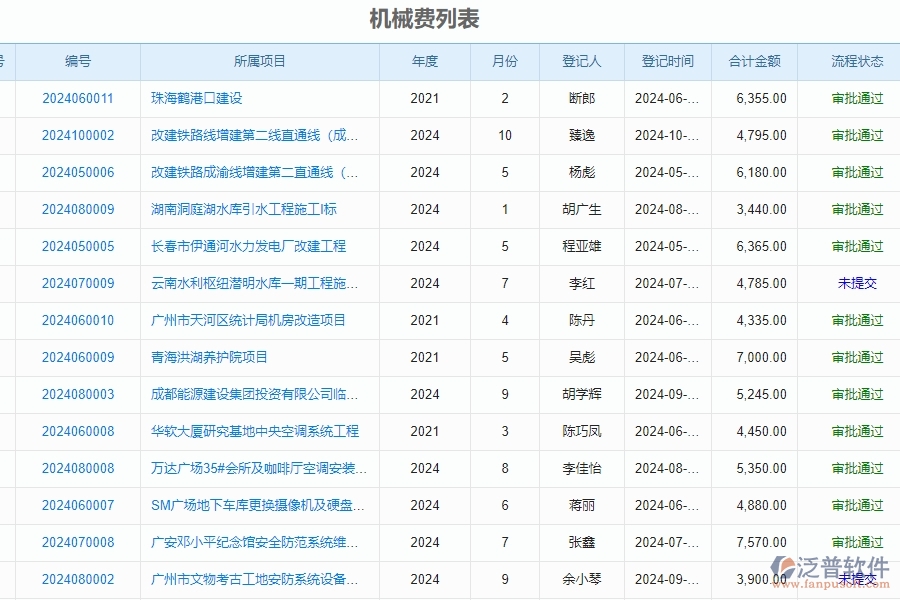View 审批通过 status of record 2024060011
The height and width of the screenshot is (600, 900).
pyautogui.click(x=857, y=98)
